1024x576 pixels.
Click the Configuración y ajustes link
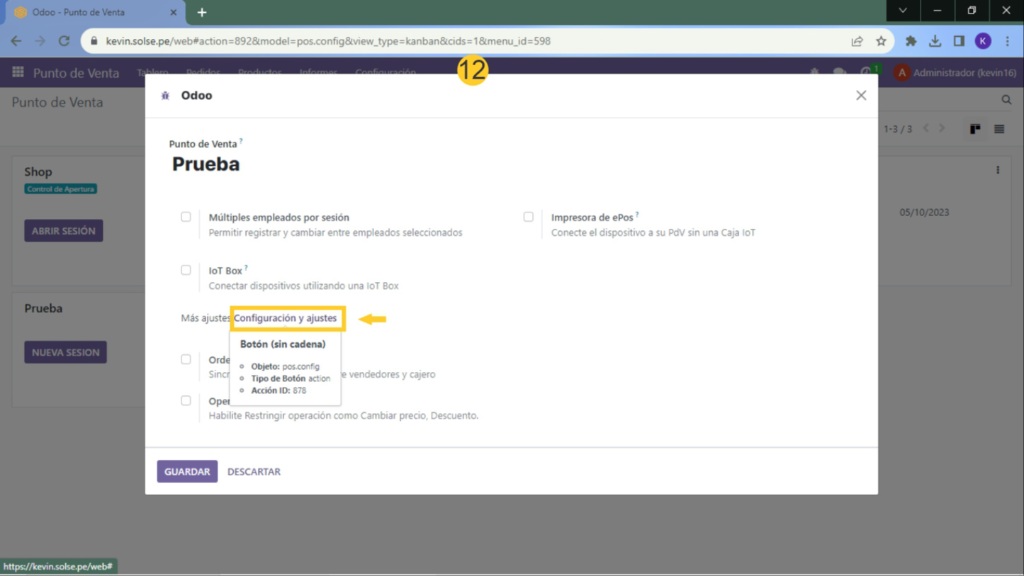(x=288, y=318)
